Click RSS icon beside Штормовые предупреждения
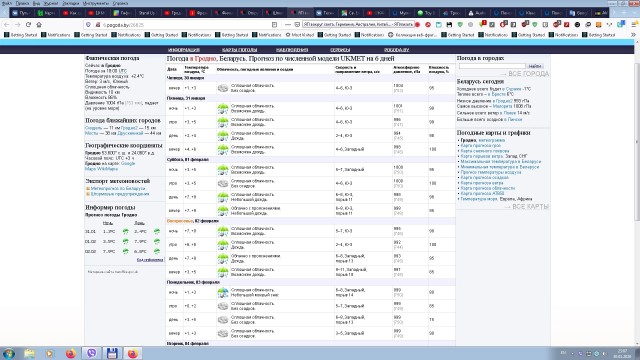This screenshot has width=640, height=360. tap(88, 194)
